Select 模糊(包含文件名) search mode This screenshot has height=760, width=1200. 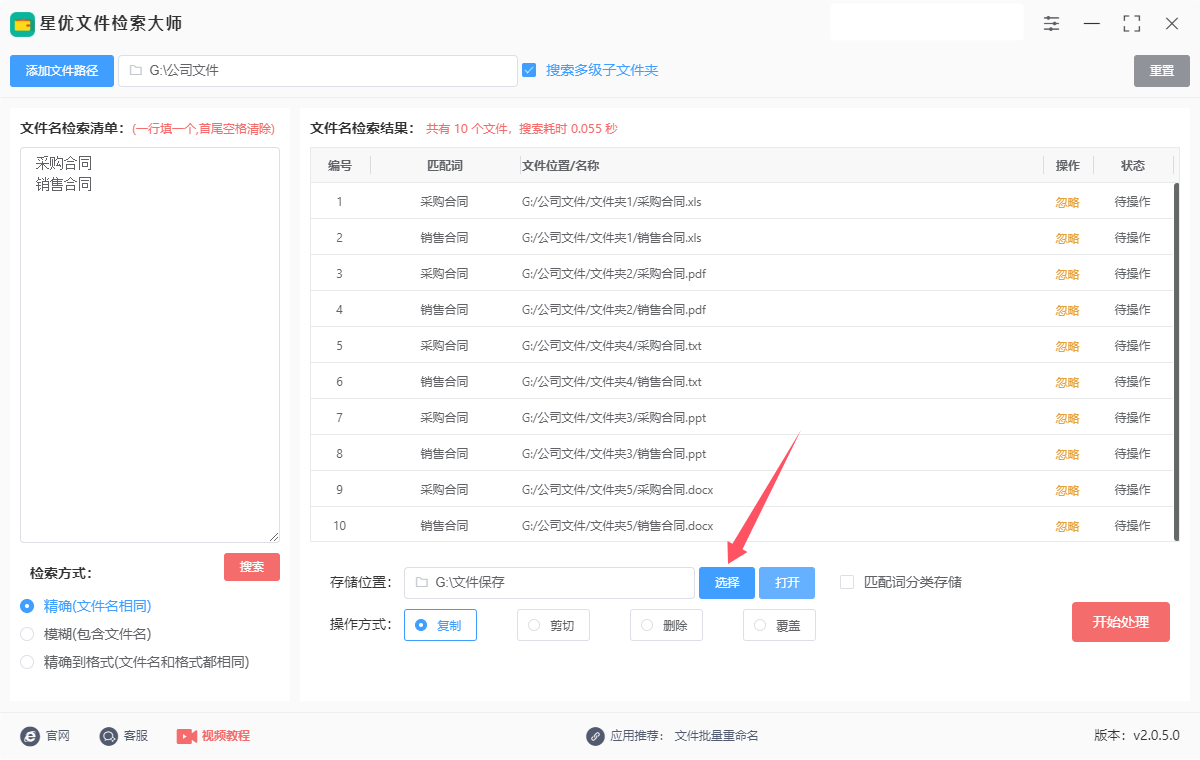point(27,634)
